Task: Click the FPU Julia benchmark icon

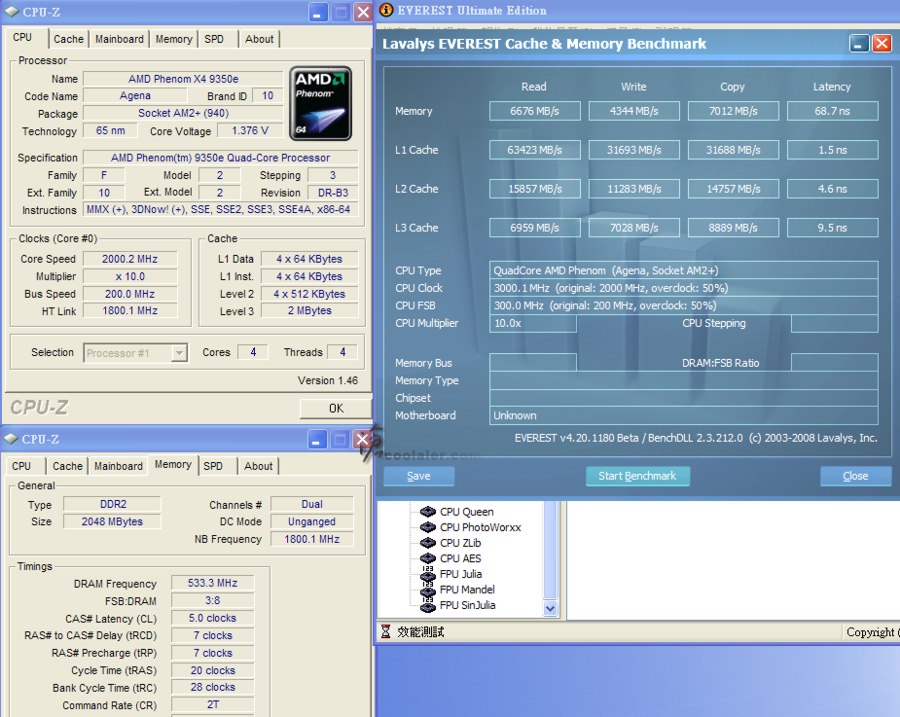Action: click(x=428, y=573)
